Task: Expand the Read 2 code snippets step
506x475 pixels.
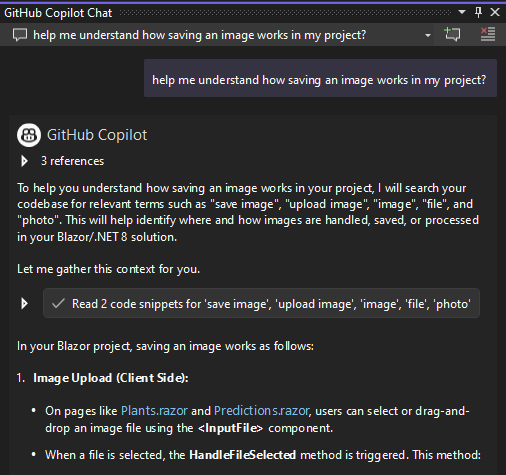Action: point(24,304)
